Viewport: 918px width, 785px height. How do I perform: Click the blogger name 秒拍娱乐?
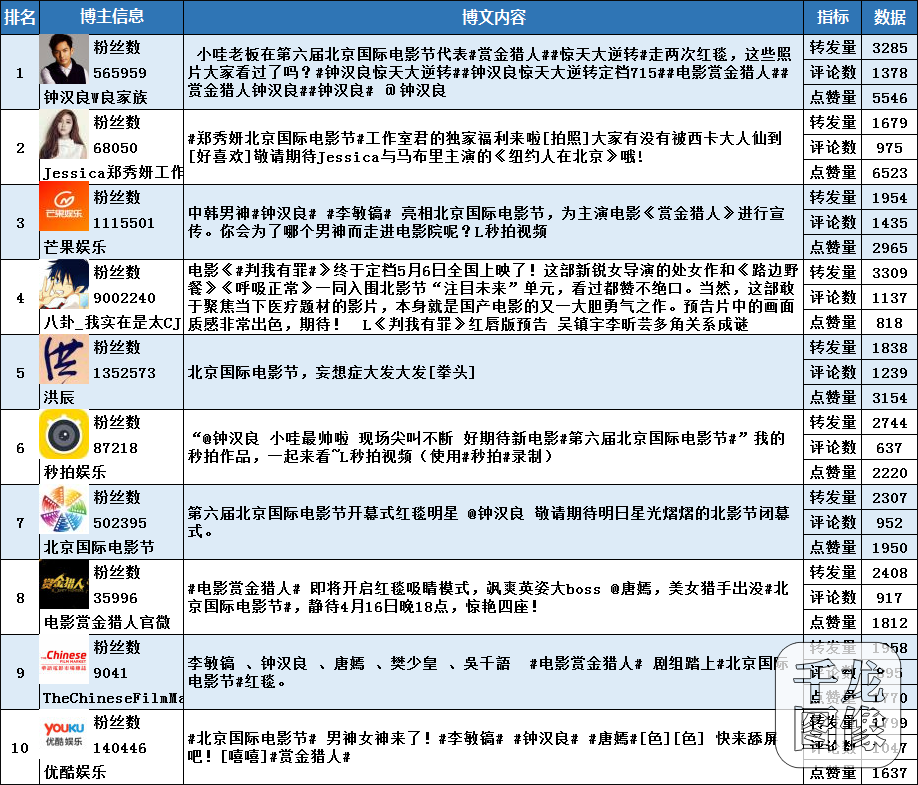(x=74, y=472)
